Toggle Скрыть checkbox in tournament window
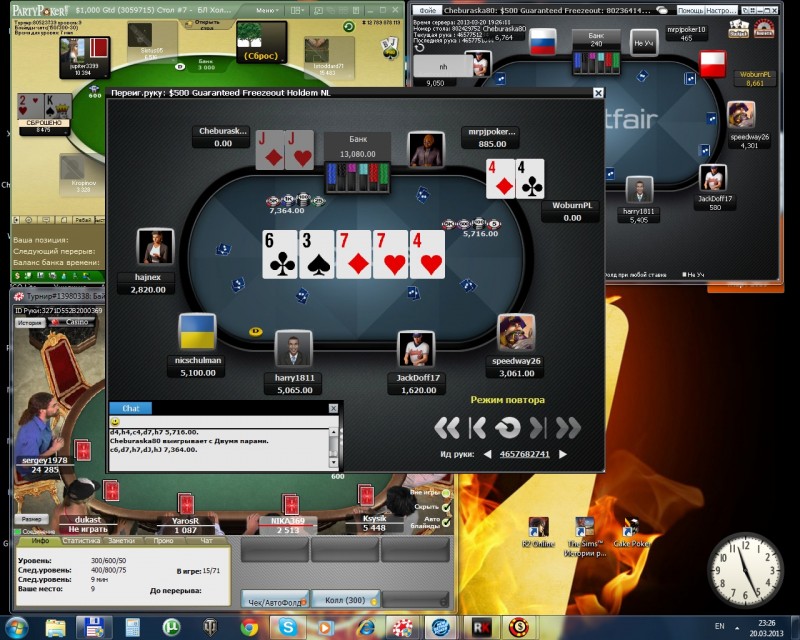Image resolution: width=800 pixels, height=640 pixels. tap(446, 507)
